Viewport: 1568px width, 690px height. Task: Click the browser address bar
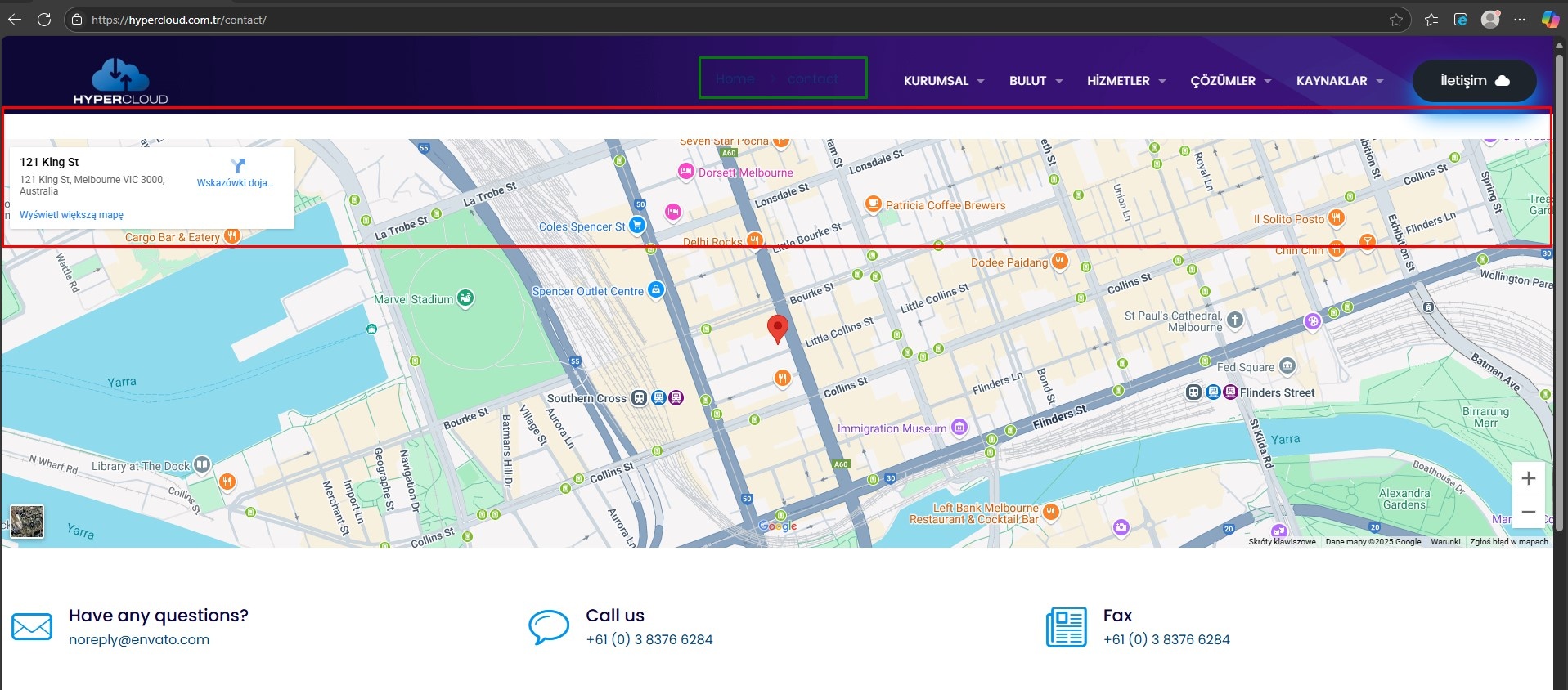click(x=736, y=20)
